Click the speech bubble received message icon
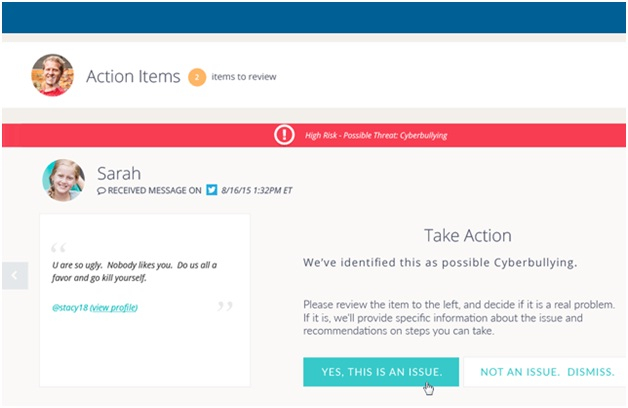This screenshot has width=628, height=408. [101, 190]
